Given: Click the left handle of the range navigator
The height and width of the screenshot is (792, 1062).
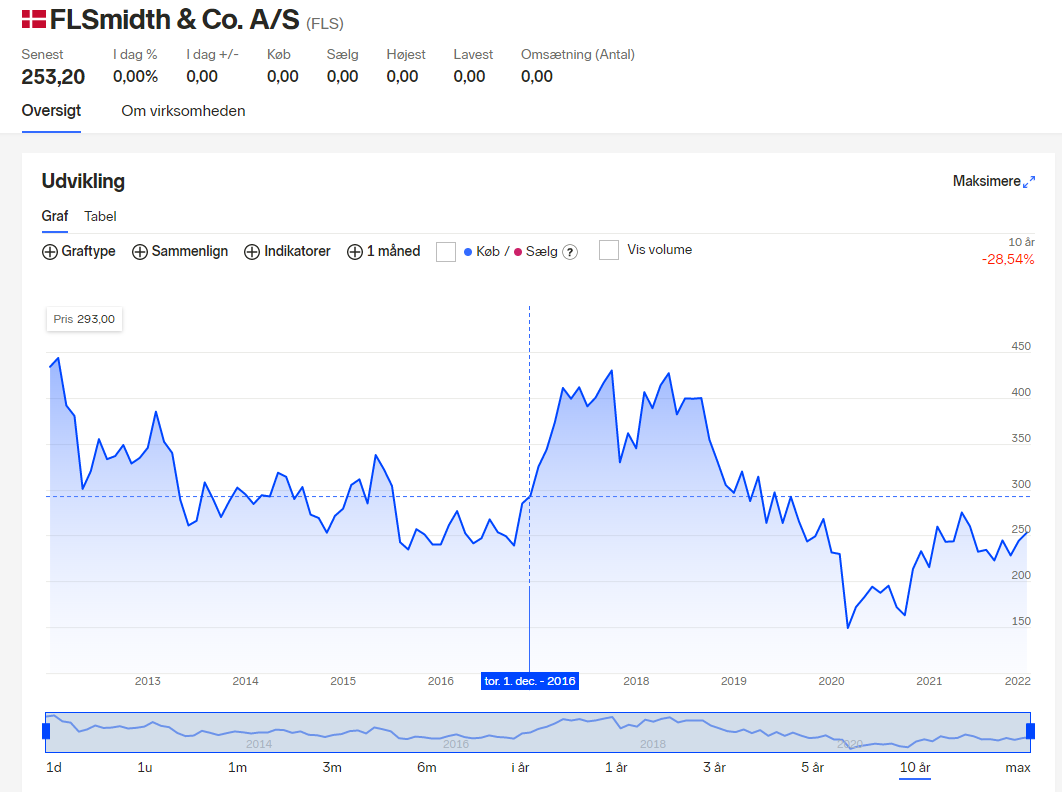Looking at the screenshot, I should 46,731.
